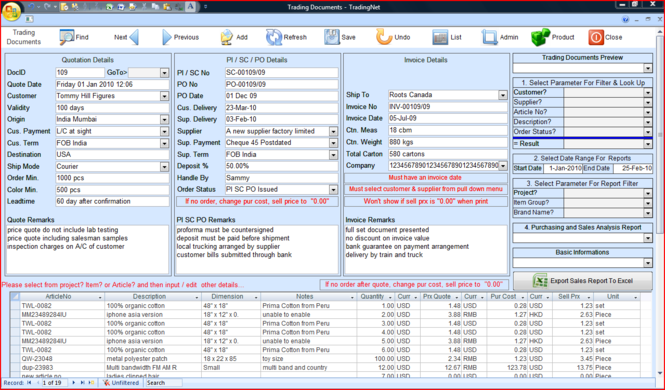Expand Purchasing and Sales Analysis Report dropdown
This screenshot has width=665, height=390.
(648, 238)
